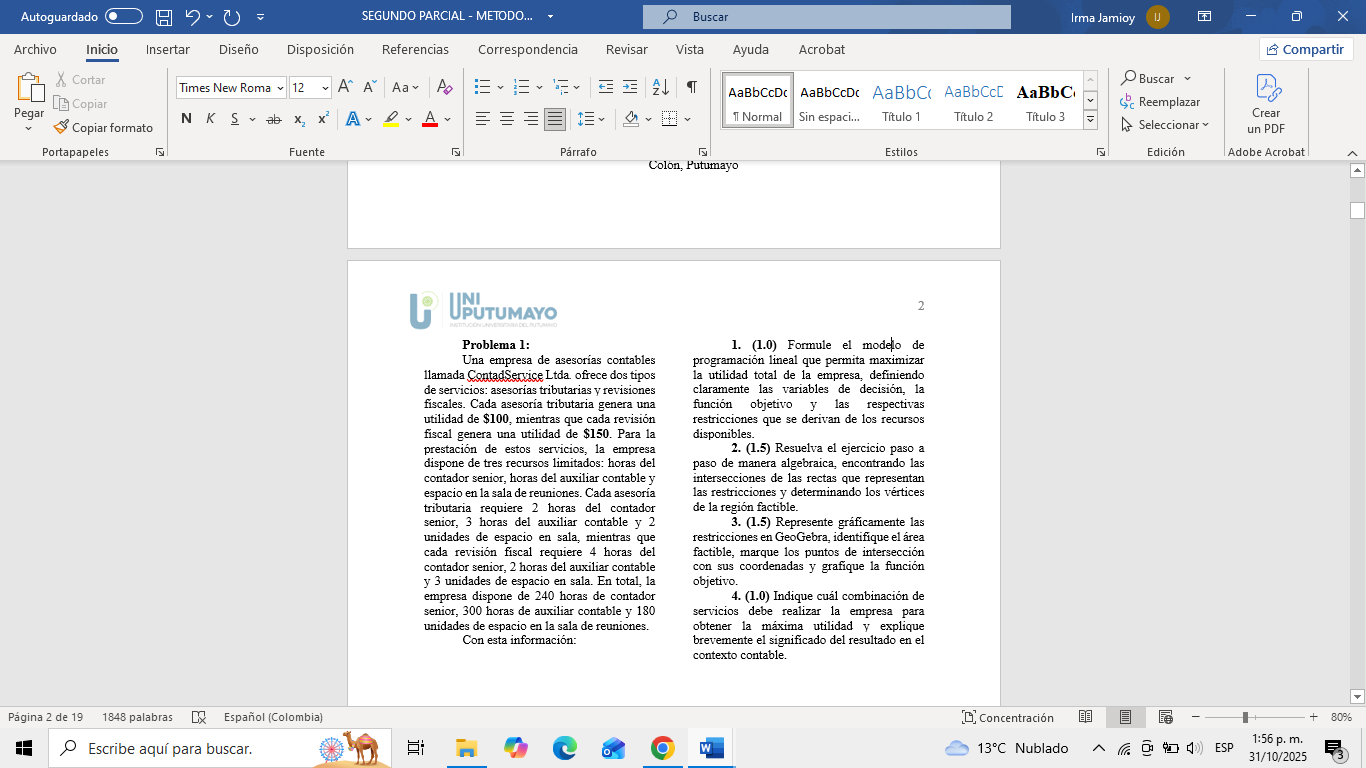Launch Chrome from the taskbar
This screenshot has width=1366, height=768.
[x=663, y=747]
